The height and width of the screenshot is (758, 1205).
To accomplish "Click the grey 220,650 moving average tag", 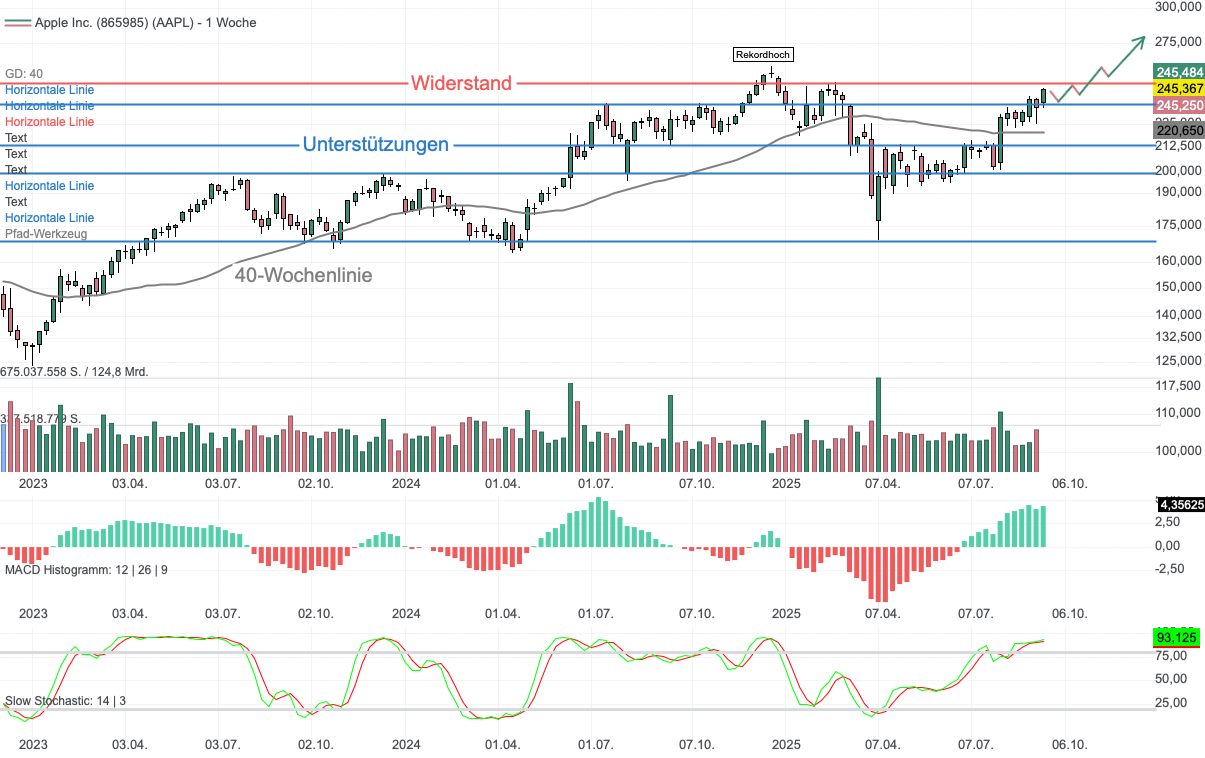I will click(x=1179, y=130).
